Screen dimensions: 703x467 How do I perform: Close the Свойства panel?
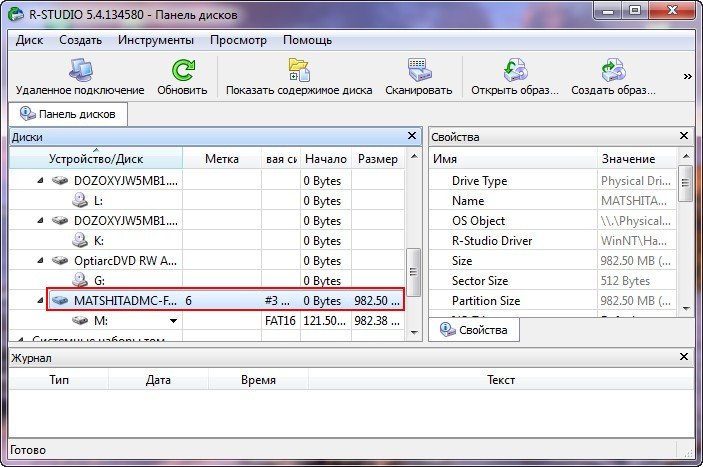coord(684,136)
